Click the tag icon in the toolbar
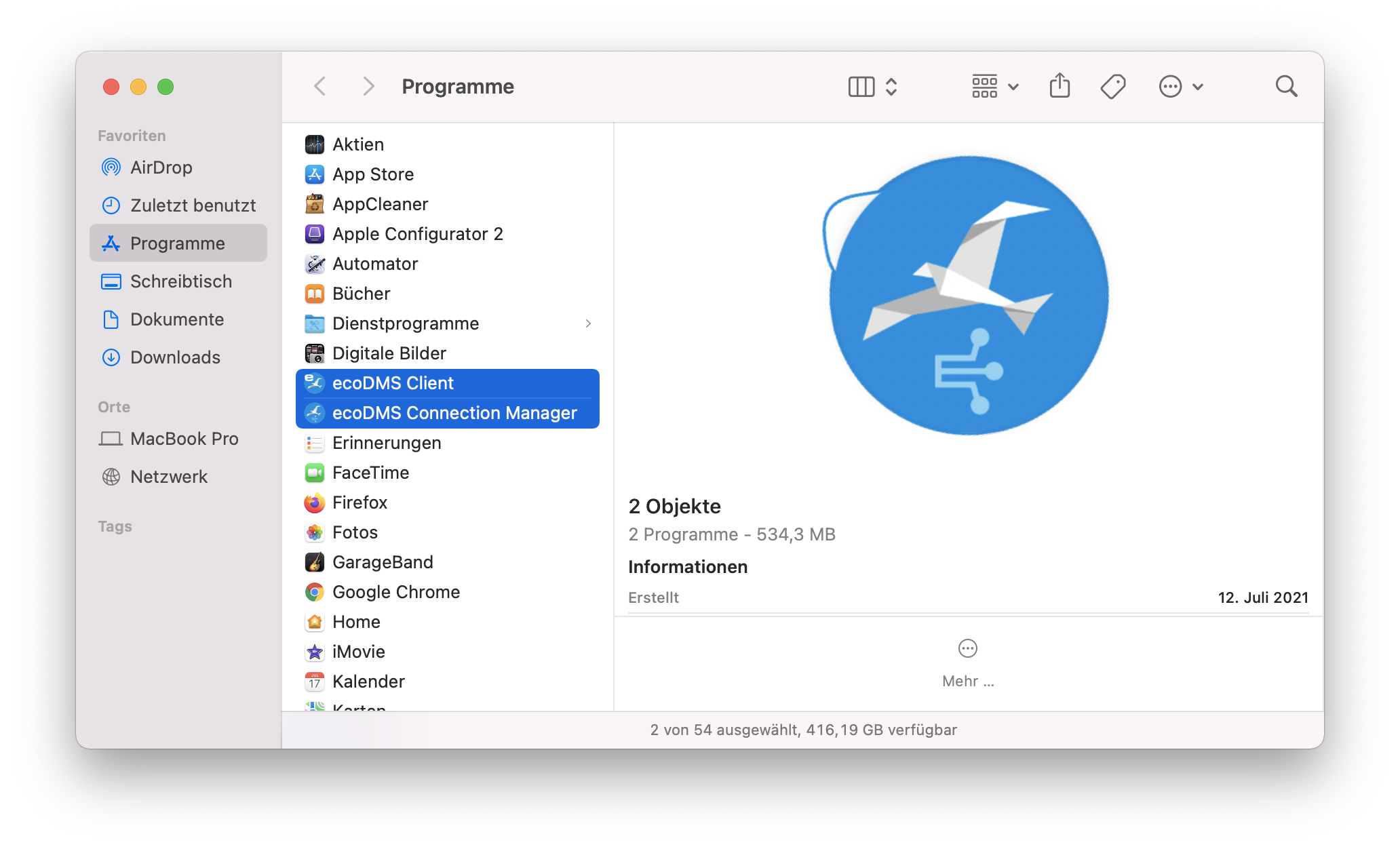This screenshot has height=849, width=1400. click(x=1112, y=86)
